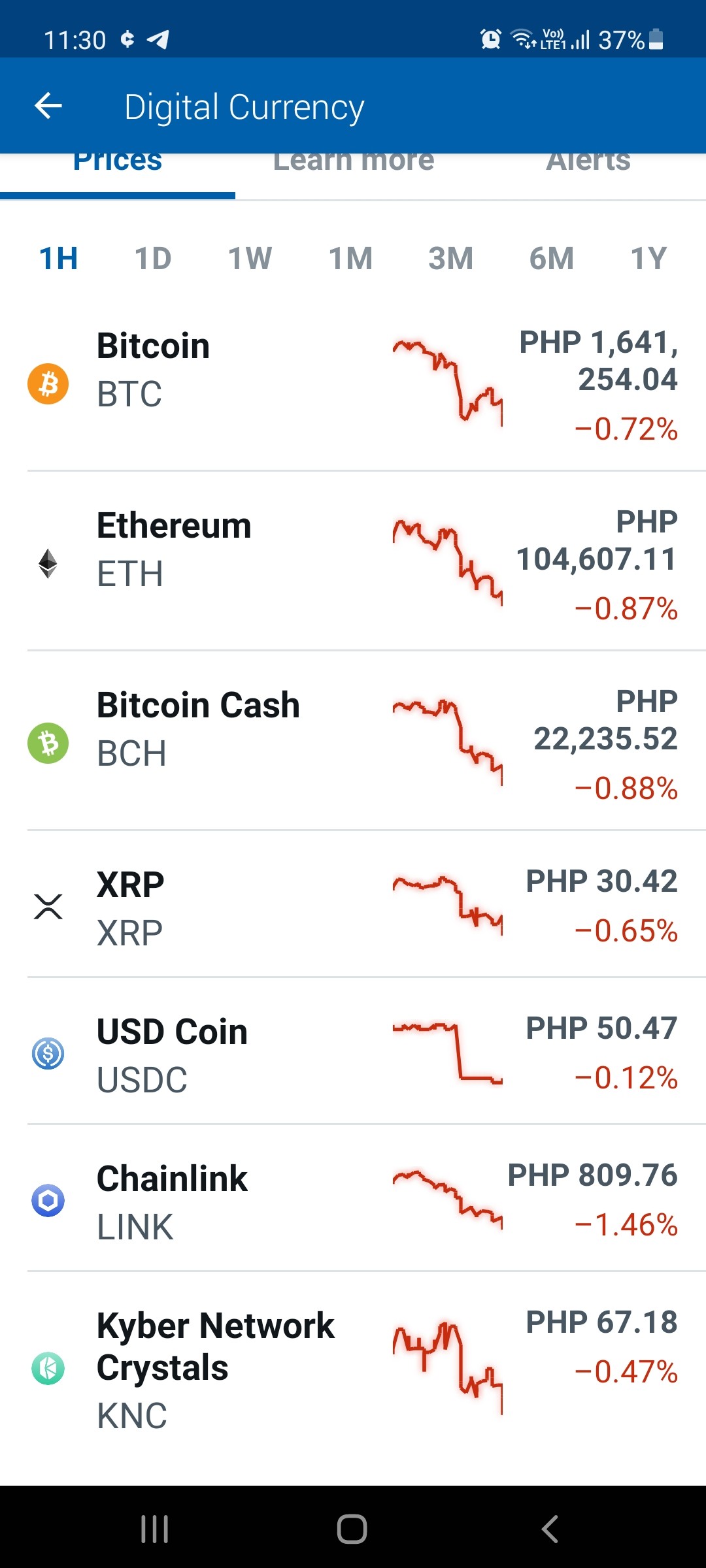Tap the USD Coin logo icon
The height and width of the screenshot is (1568, 706).
[48, 1053]
